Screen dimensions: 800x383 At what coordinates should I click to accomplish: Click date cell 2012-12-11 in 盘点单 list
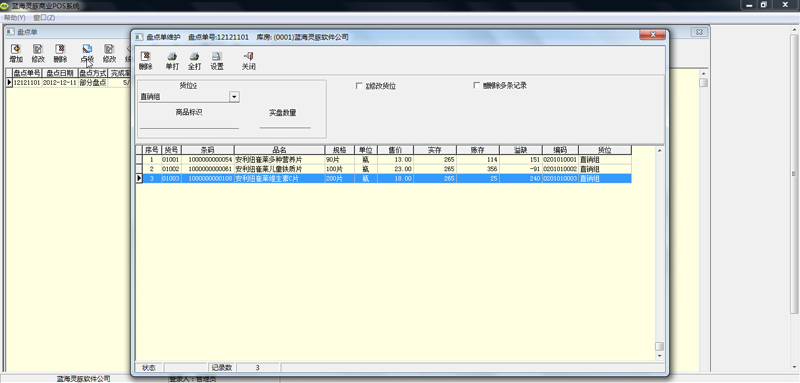point(60,82)
